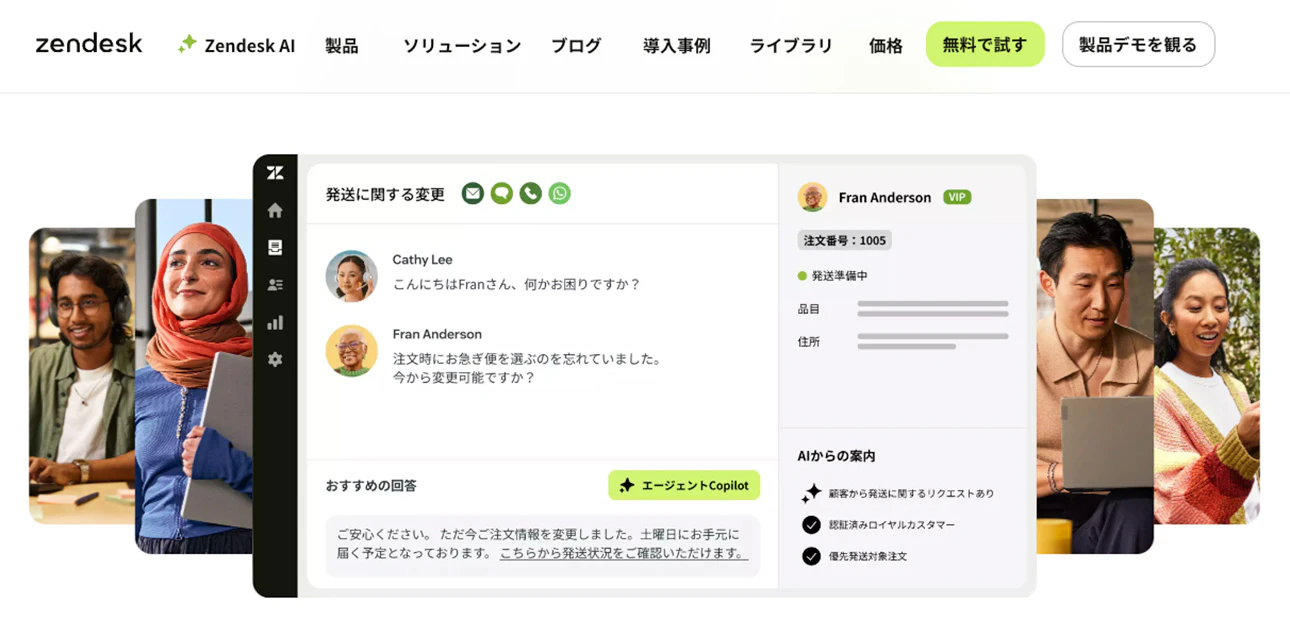Click the 注文番号：1005 tag
The height and width of the screenshot is (636, 1290).
tap(845, 240)
